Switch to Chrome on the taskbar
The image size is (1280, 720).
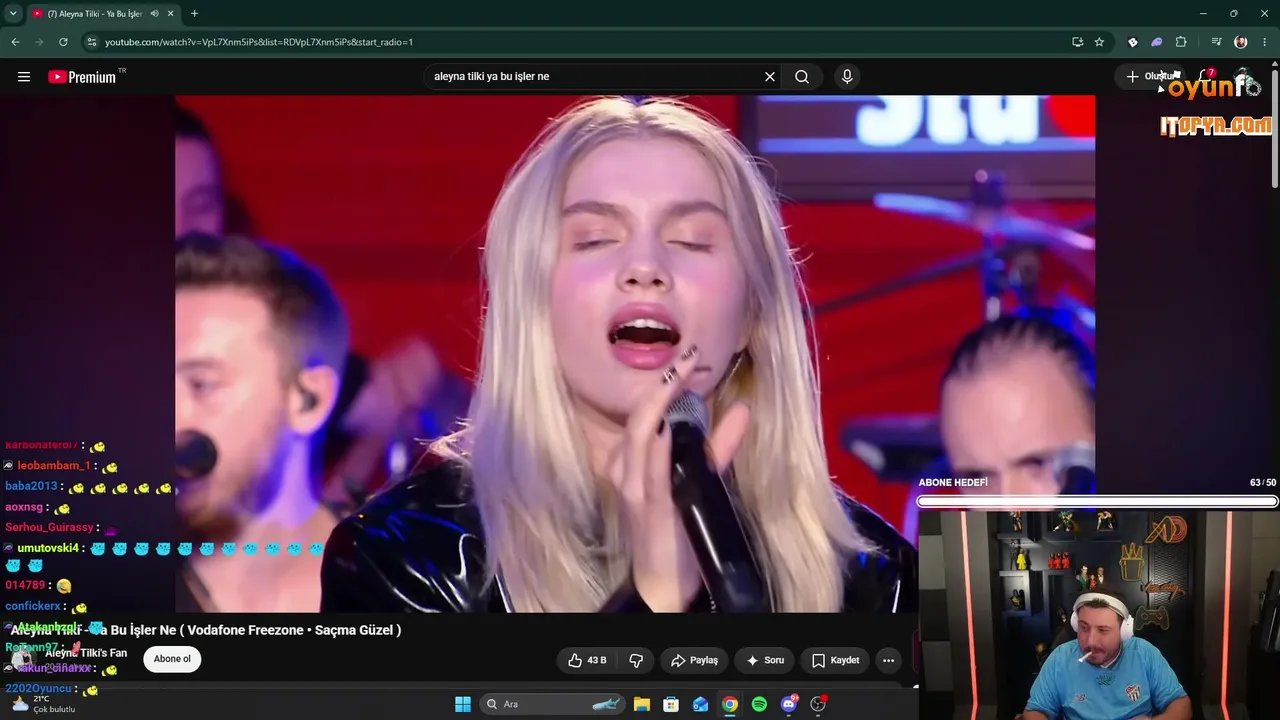pos(730,704)
